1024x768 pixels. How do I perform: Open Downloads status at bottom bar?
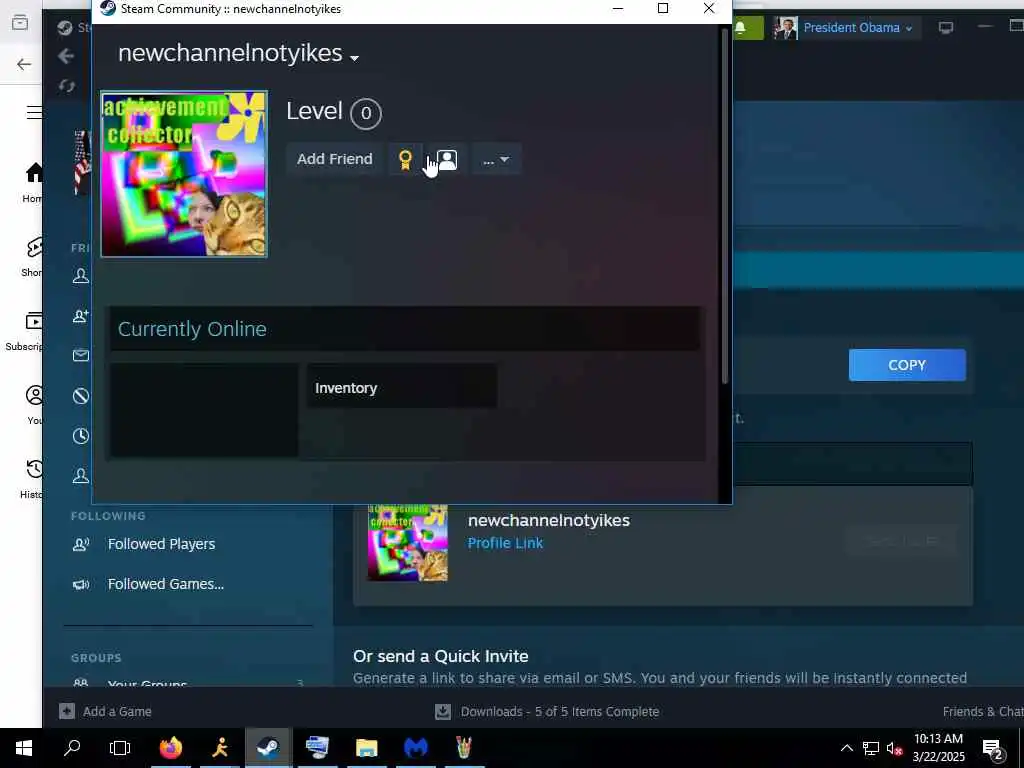point(547,711)
